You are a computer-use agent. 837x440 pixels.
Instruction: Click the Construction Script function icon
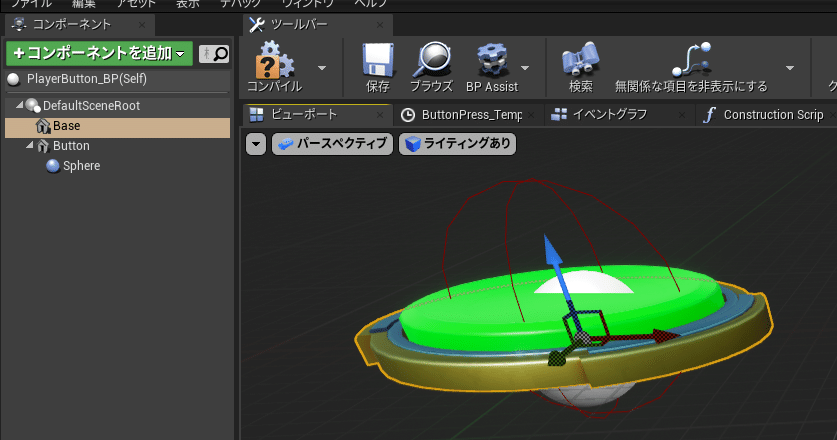pos(709,115)
